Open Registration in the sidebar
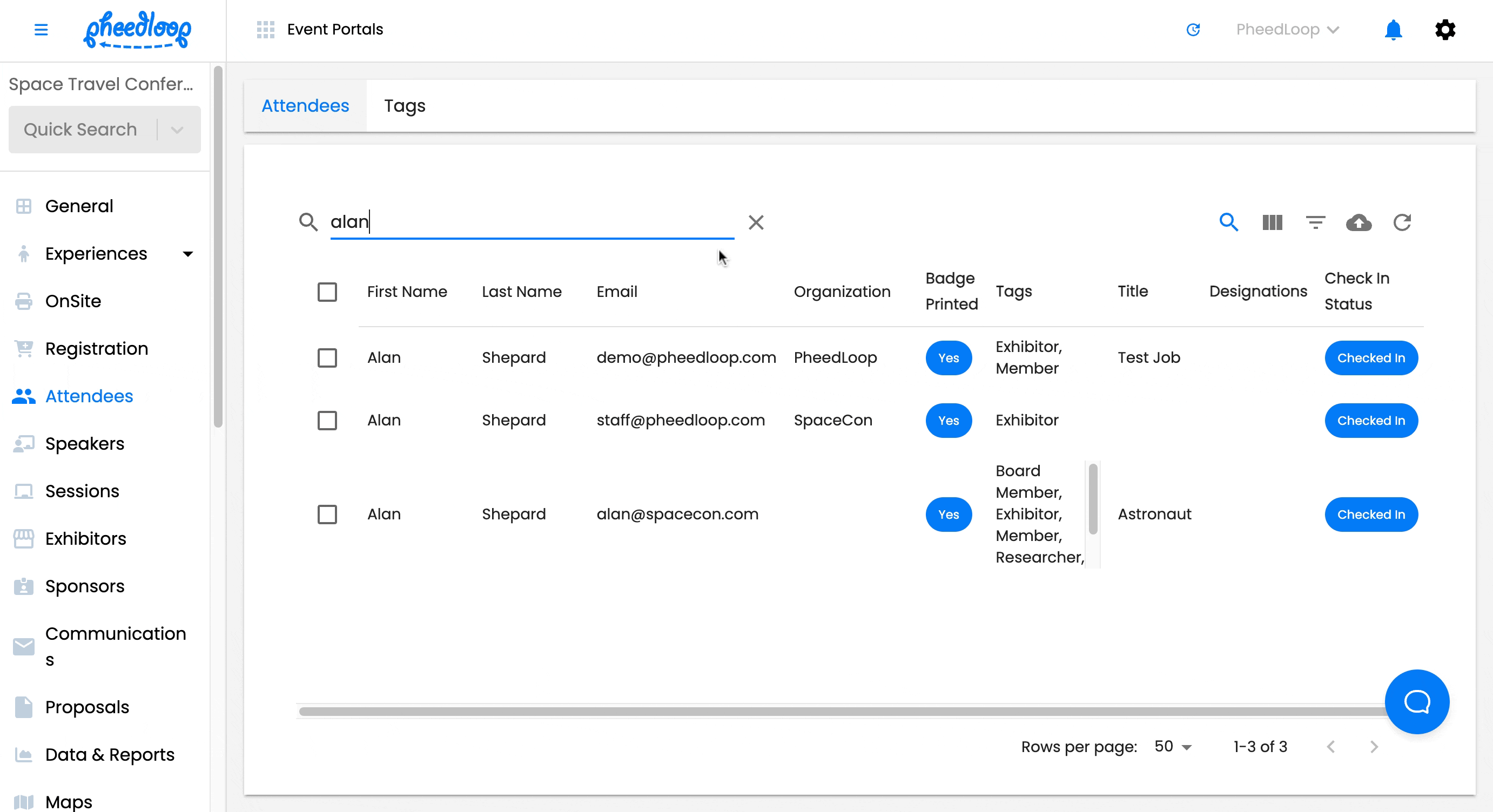 pyautogui.click(x=97, y=349)
